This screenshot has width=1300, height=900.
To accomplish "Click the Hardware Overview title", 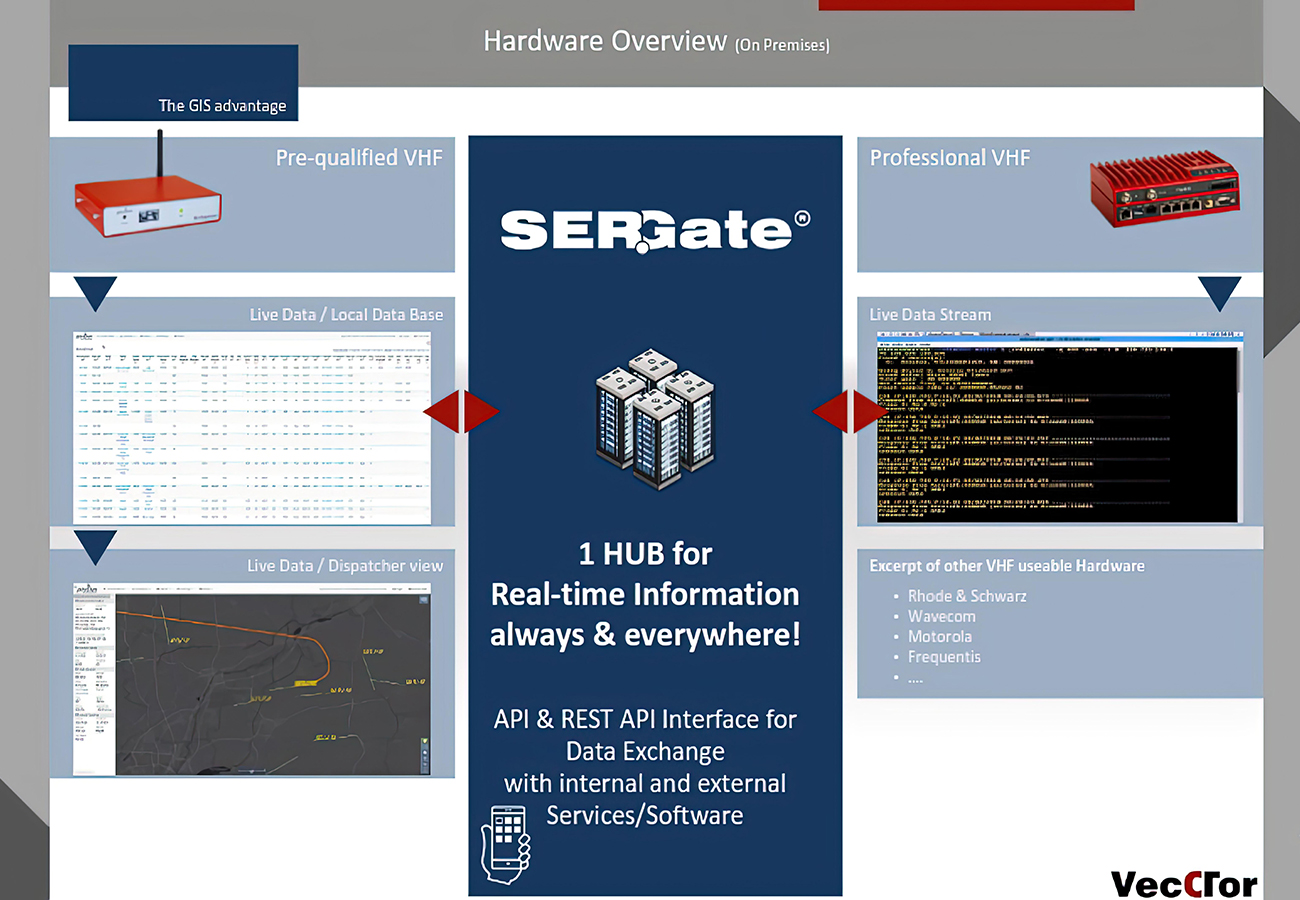I will coord(605,41).
